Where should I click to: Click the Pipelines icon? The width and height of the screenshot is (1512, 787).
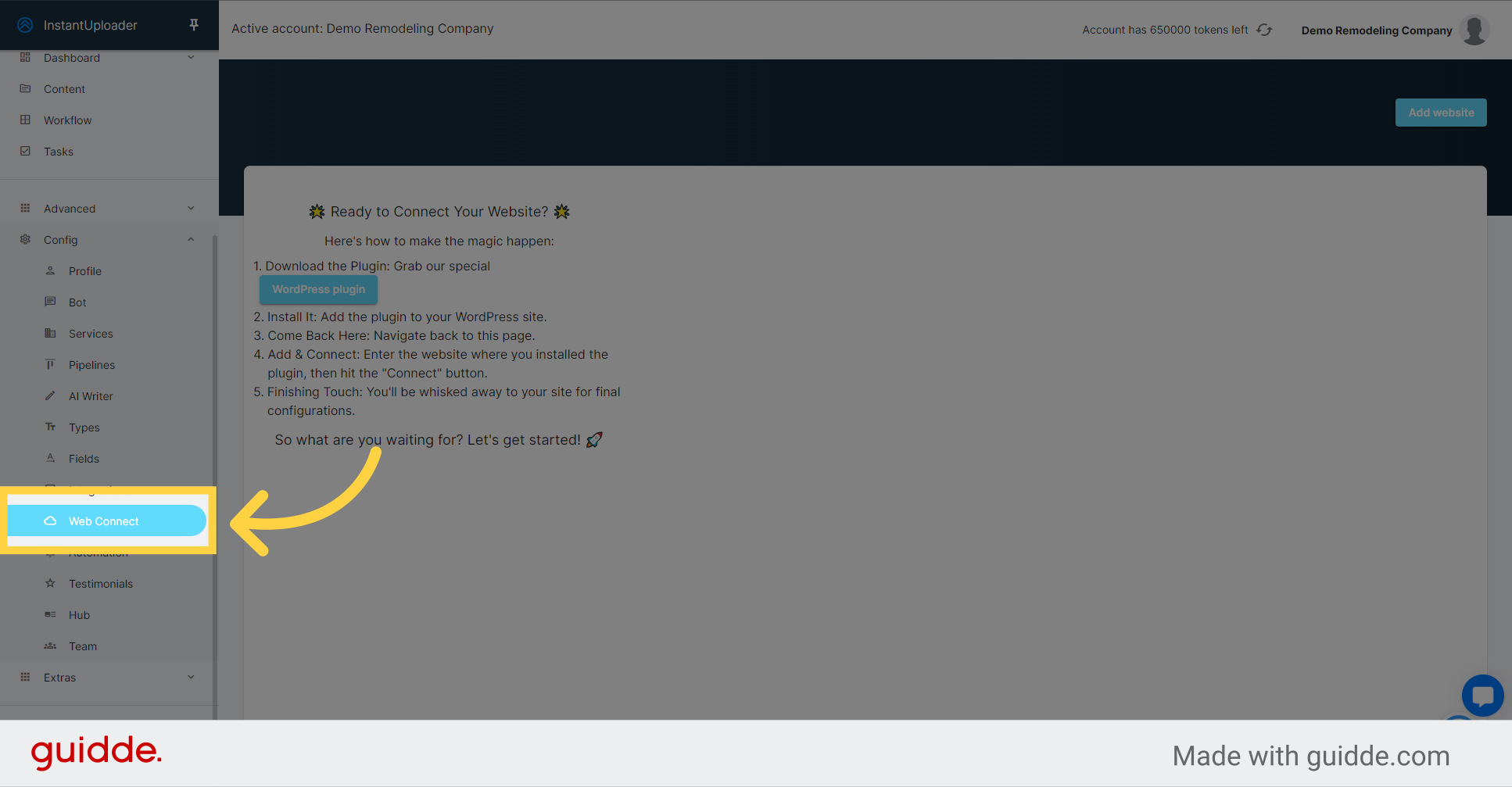(50, 364)
